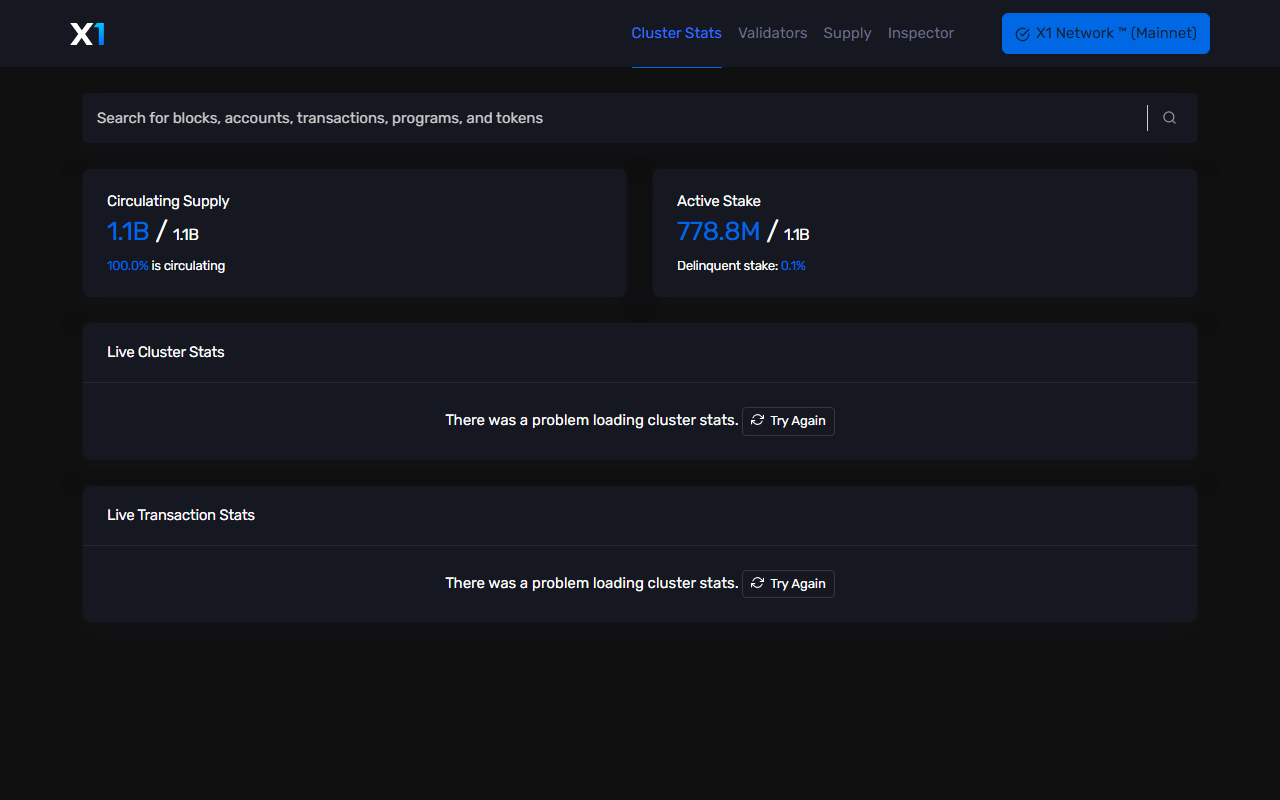Select the Live Transaction Stats card header
The width and height of the screenshot is (1280, 800).
[x=640, y=515]
